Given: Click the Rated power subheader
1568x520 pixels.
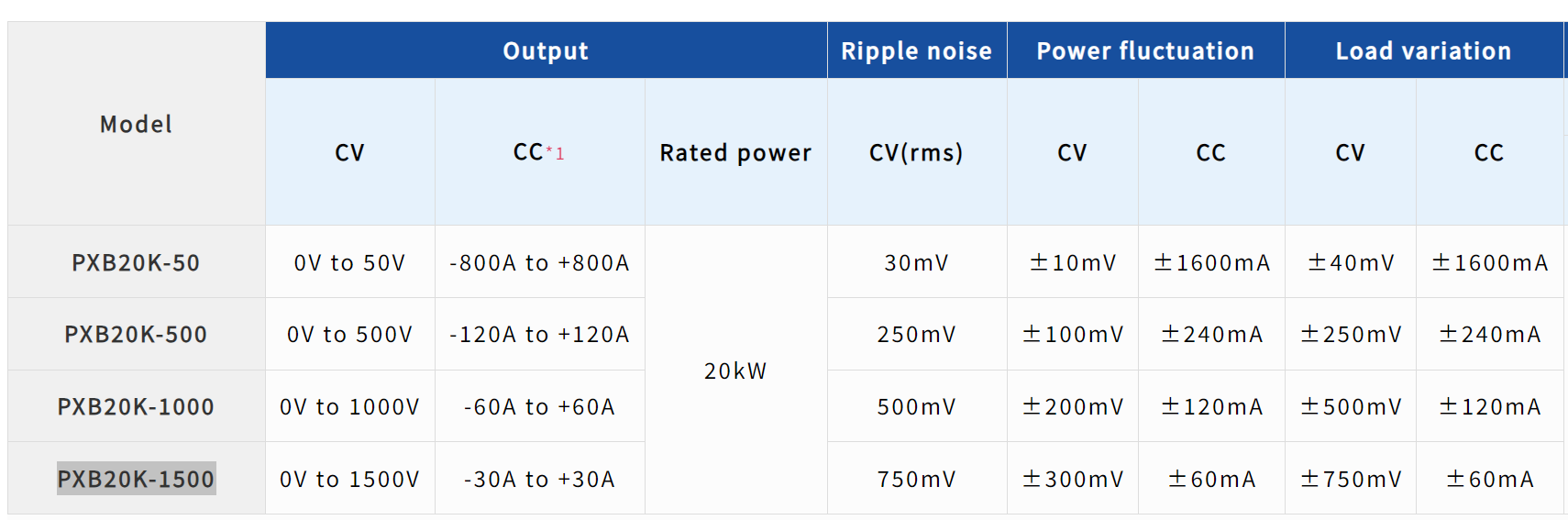Looking at the screenshot, I should pyautogui.click(x=735, y=153).
